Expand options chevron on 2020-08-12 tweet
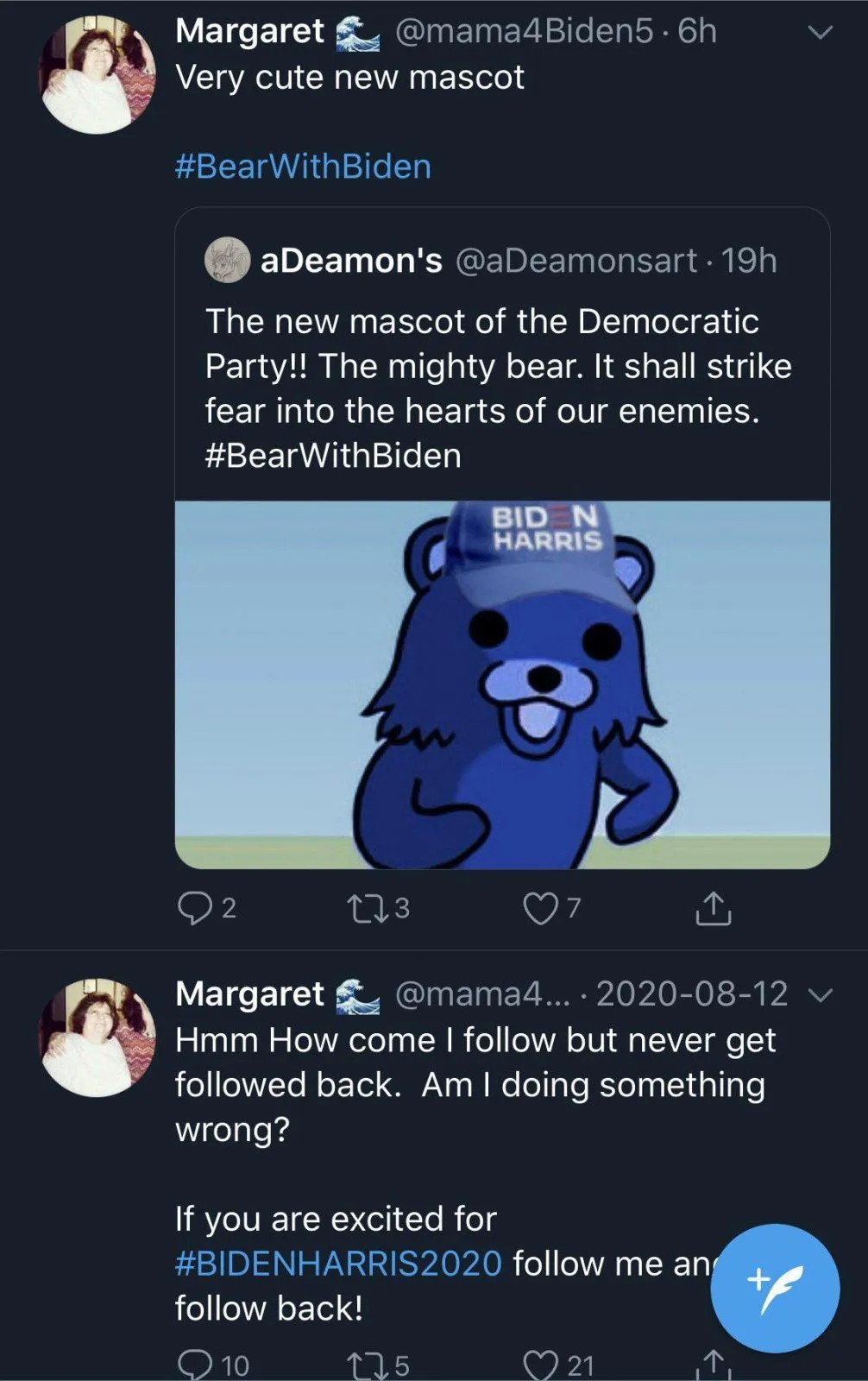 pos(820,995)
